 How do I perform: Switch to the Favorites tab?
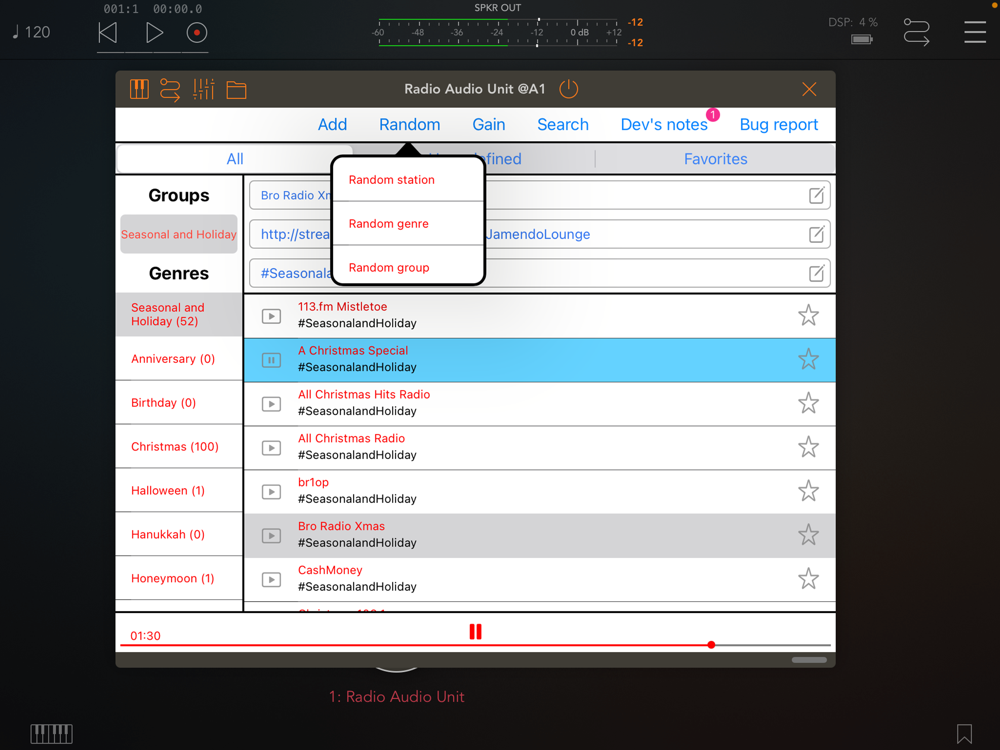715,159
